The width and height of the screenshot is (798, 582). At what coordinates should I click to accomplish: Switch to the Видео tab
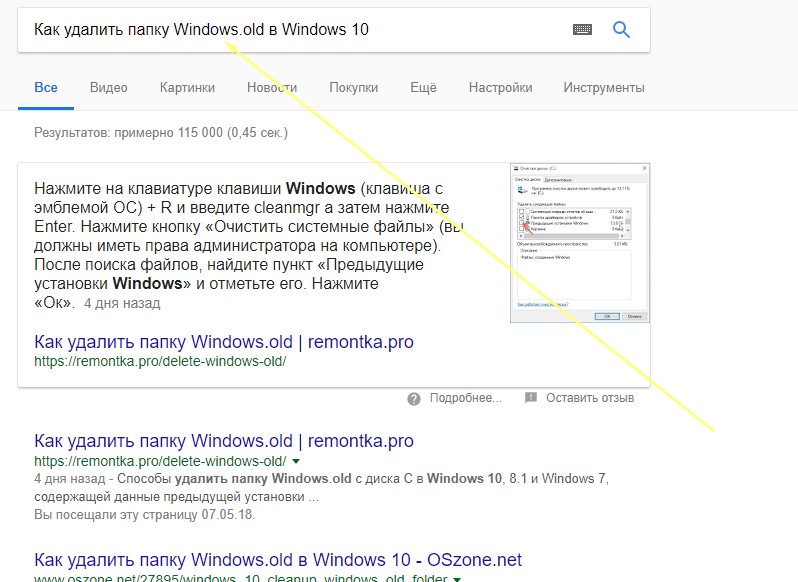(108, 88)
